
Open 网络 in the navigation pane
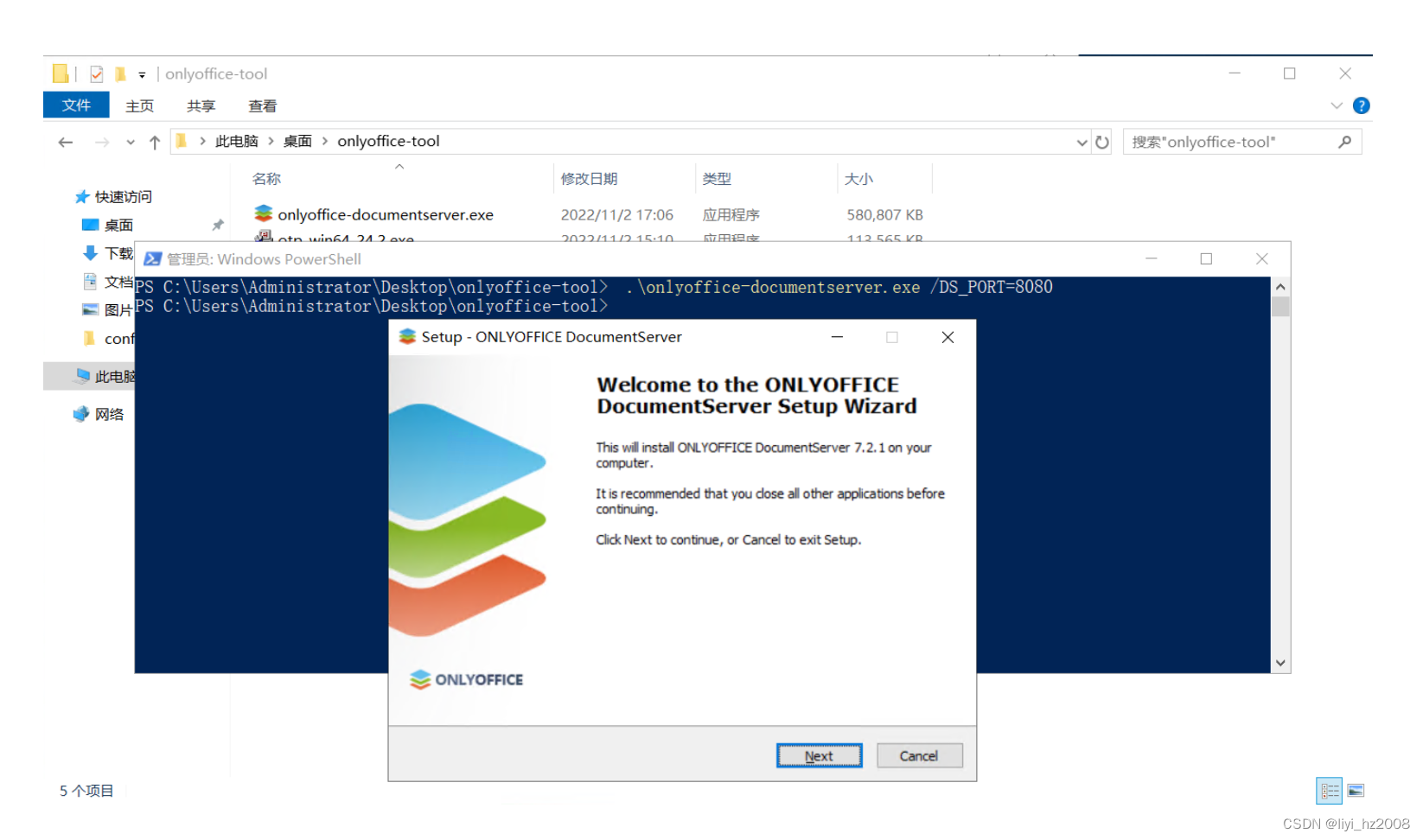[109, 414]
